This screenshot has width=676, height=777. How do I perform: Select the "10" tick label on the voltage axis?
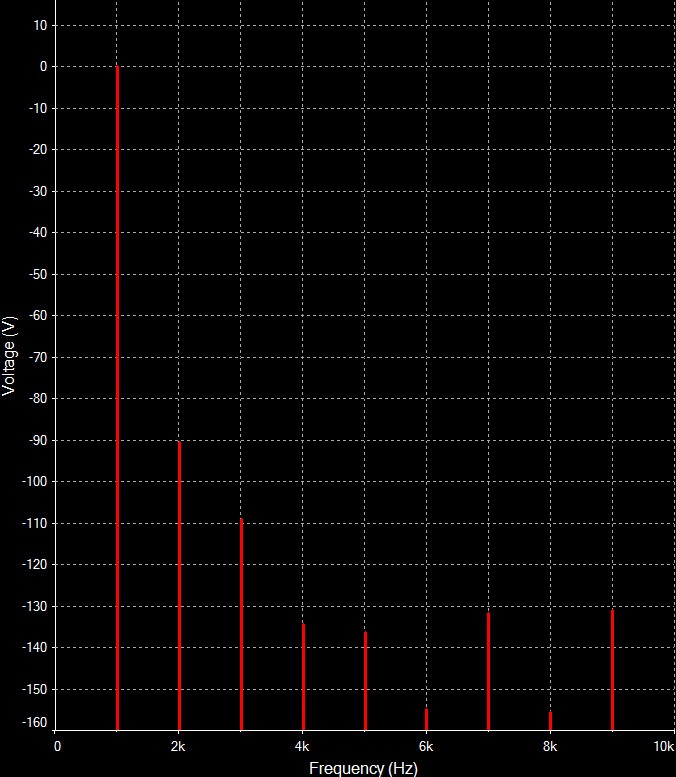40,25
